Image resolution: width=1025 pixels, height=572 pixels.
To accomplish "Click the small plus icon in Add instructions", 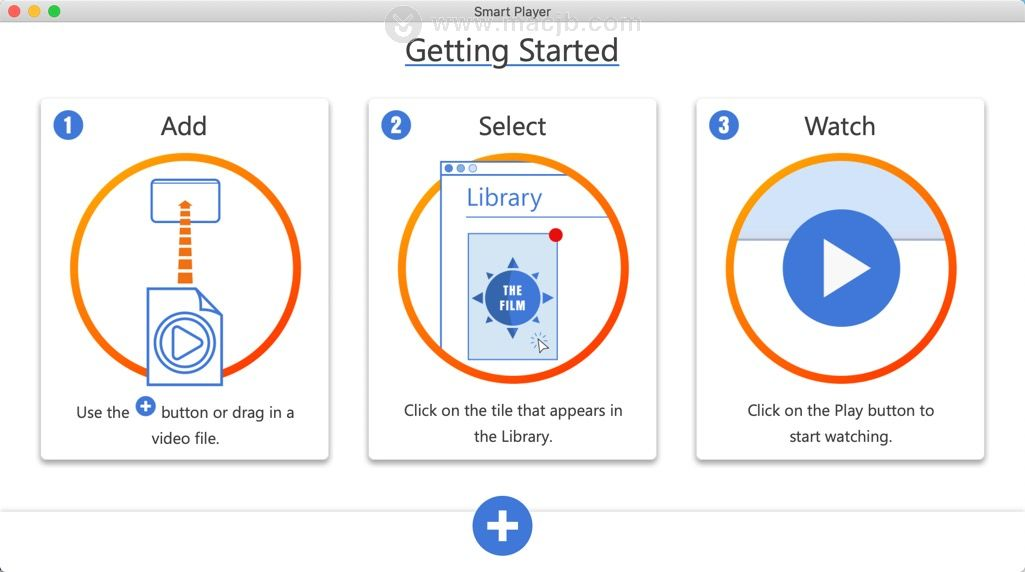I will 146,406.
